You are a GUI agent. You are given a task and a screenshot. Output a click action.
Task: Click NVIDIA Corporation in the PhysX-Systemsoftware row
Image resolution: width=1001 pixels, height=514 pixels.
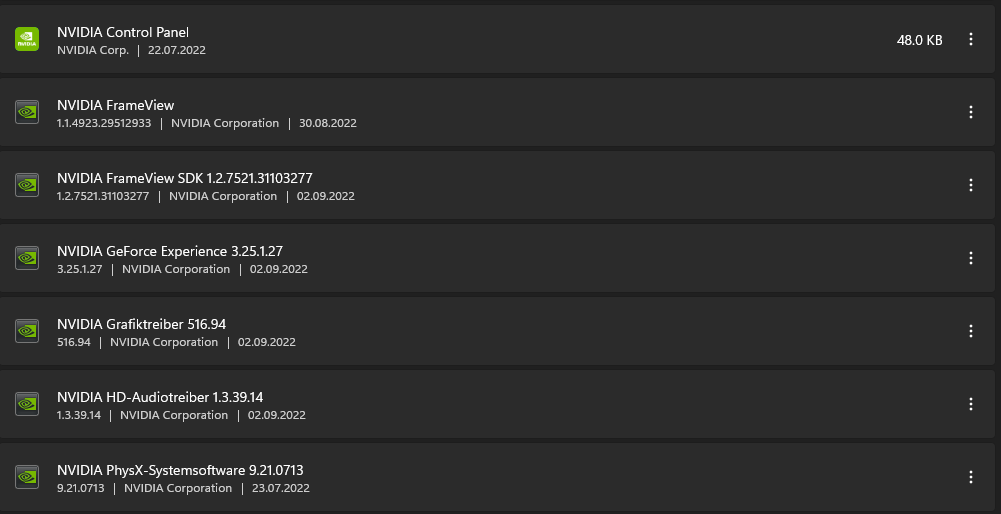point(178,488)
